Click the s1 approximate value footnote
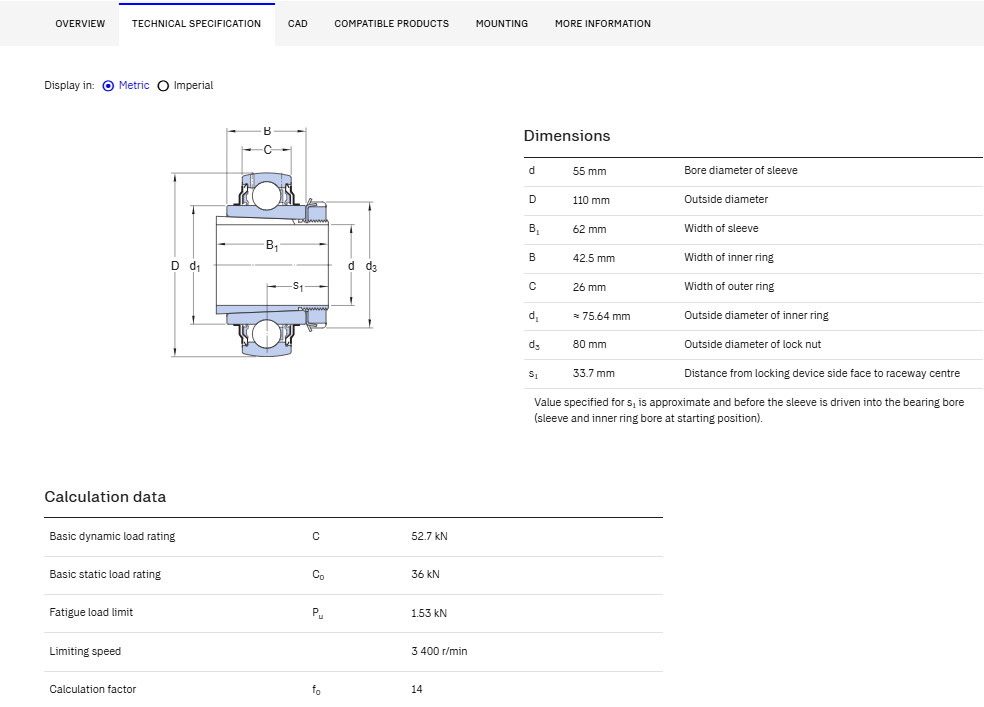The width and height of the screenshot is (984, 707). 749,410
